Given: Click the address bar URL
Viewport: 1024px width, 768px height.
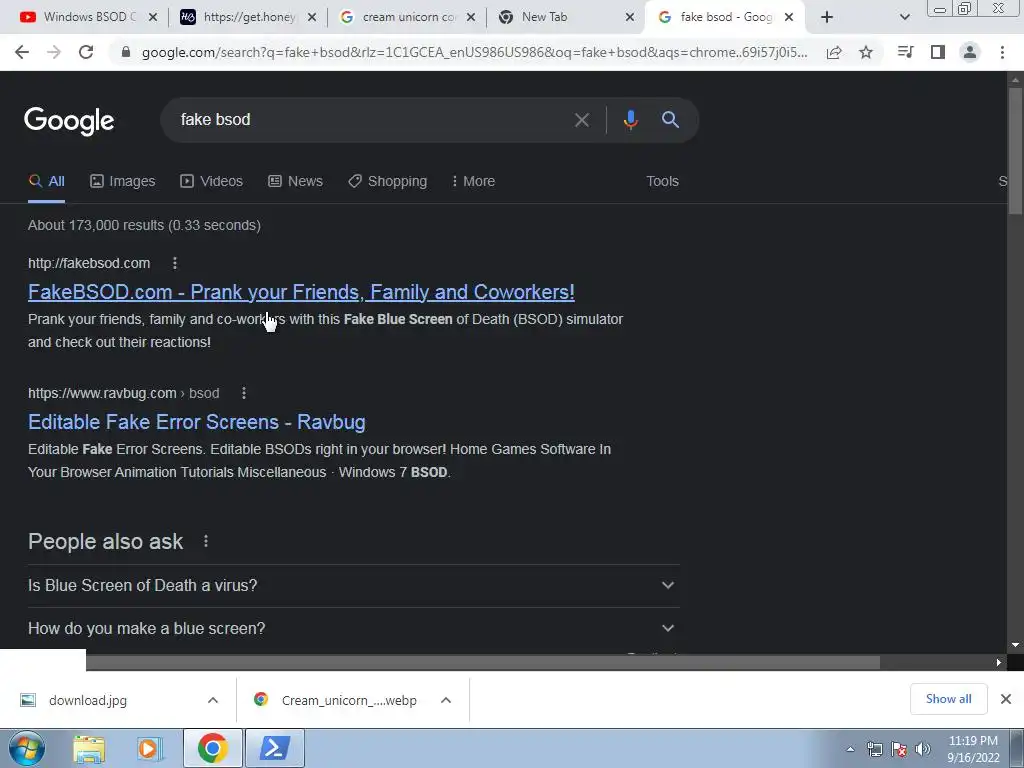Looking at the screenshot, I should [x=474, y=52].
